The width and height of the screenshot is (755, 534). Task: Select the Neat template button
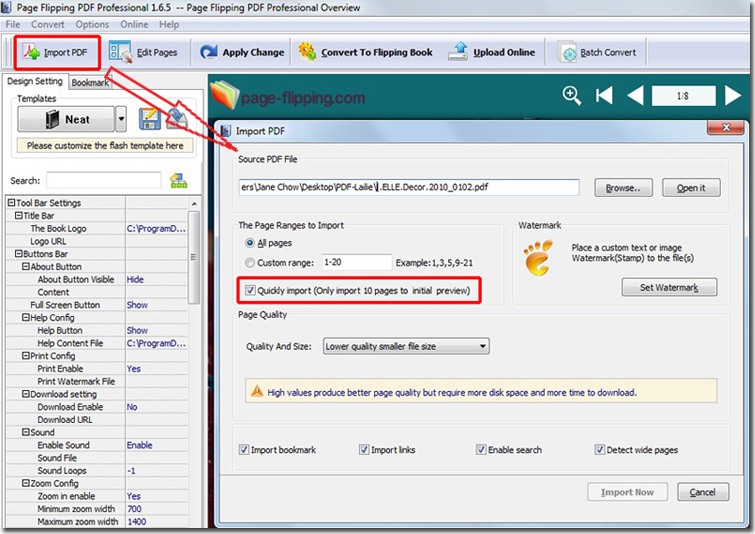tap(66, 119)
